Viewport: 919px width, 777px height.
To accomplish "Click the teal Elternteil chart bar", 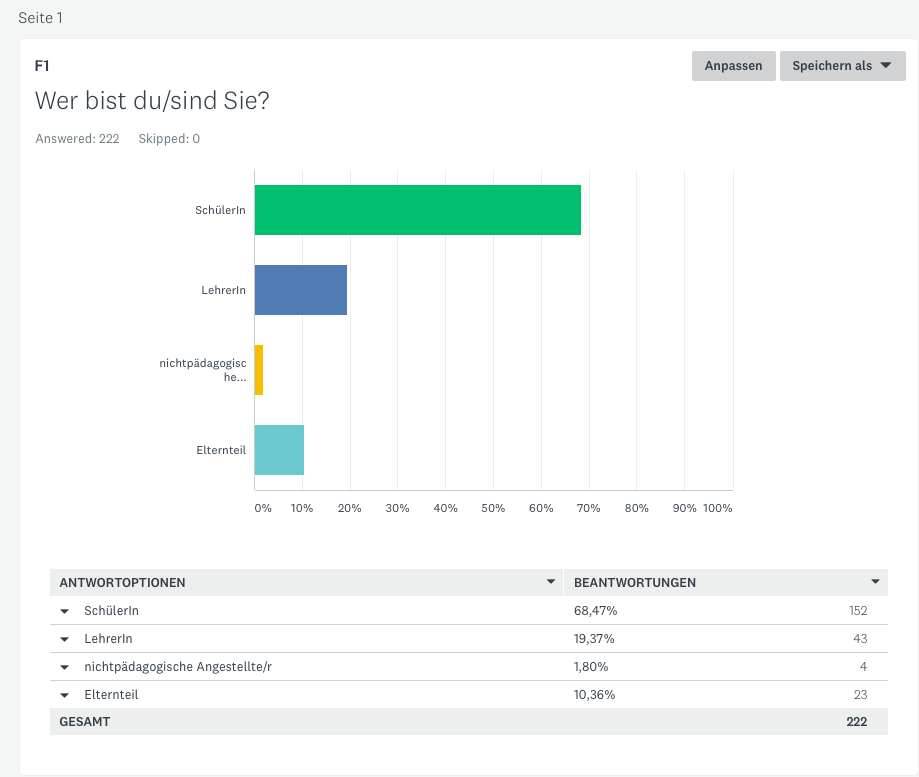I will (x=279, y=450).
